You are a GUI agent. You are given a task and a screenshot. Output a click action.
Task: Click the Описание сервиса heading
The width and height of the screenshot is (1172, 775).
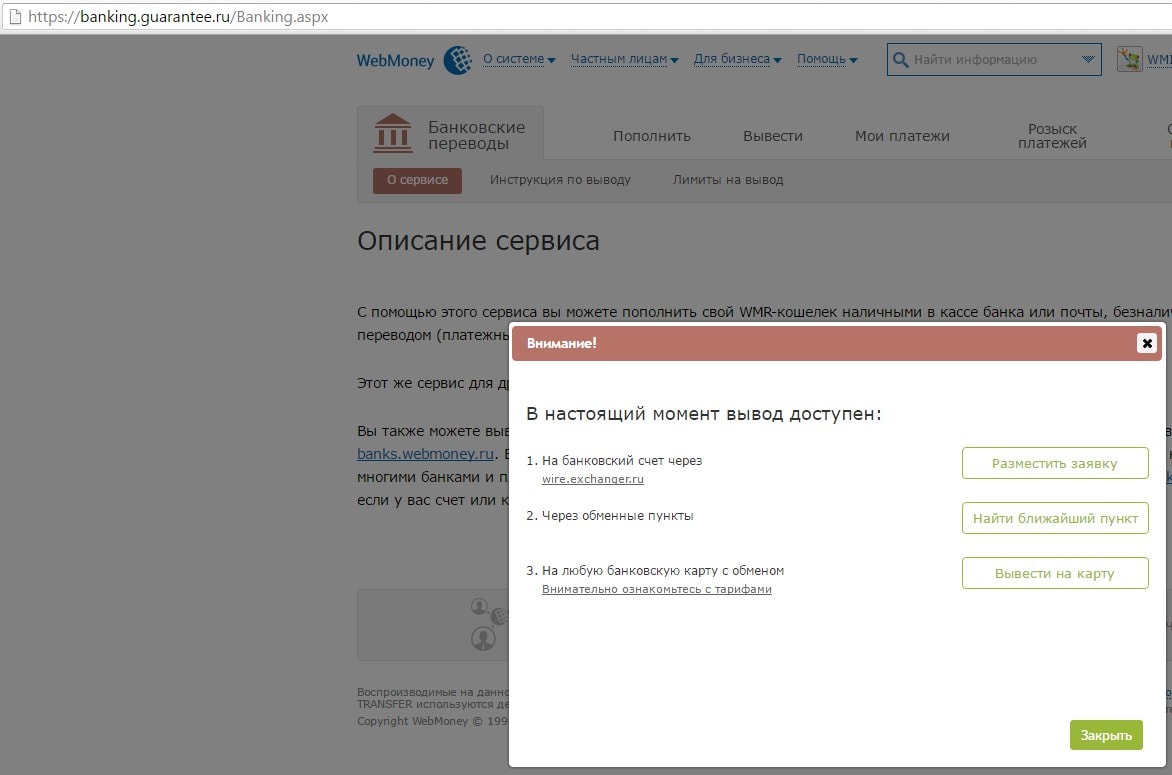478,241
